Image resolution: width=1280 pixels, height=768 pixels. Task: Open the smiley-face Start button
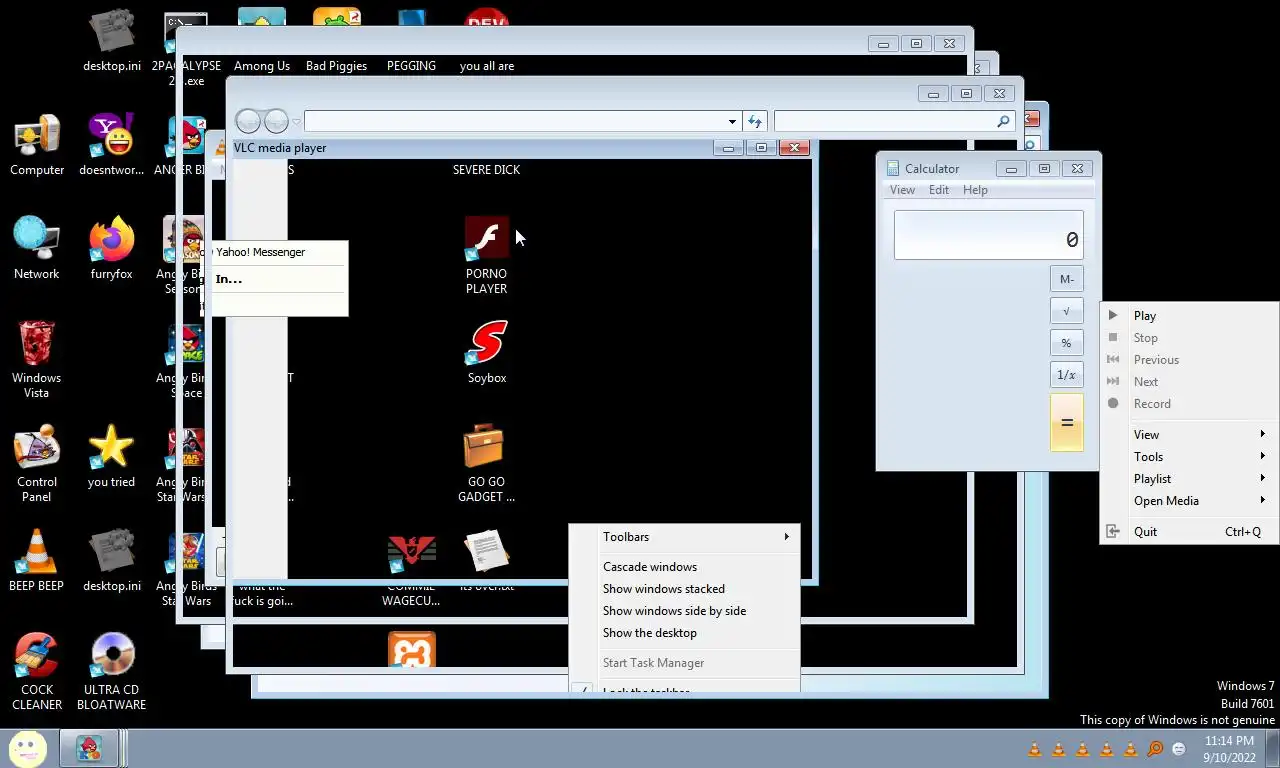pyautogui.click(x=27, y=748)
